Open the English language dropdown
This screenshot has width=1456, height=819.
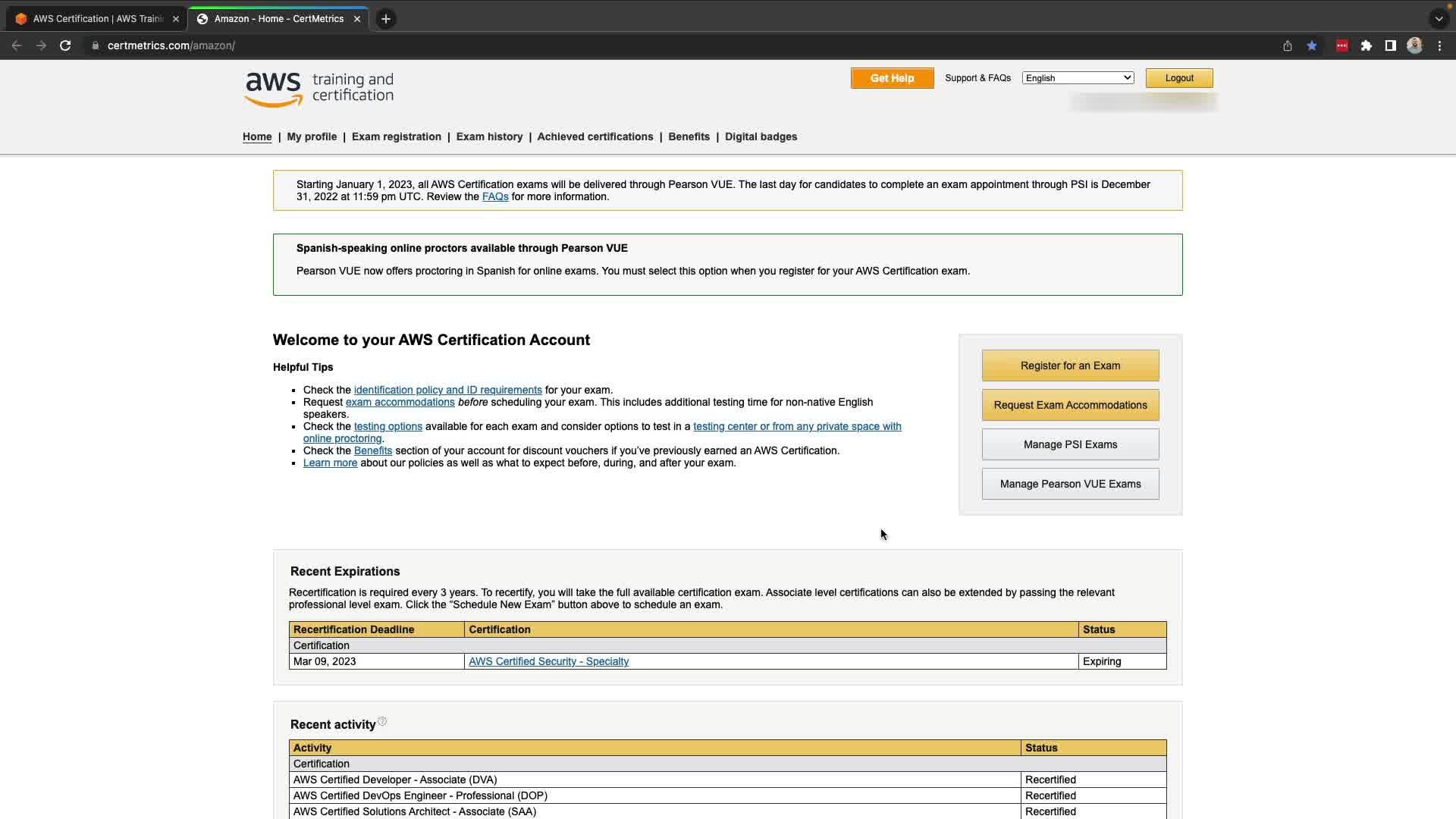[x=1077, y=78]
